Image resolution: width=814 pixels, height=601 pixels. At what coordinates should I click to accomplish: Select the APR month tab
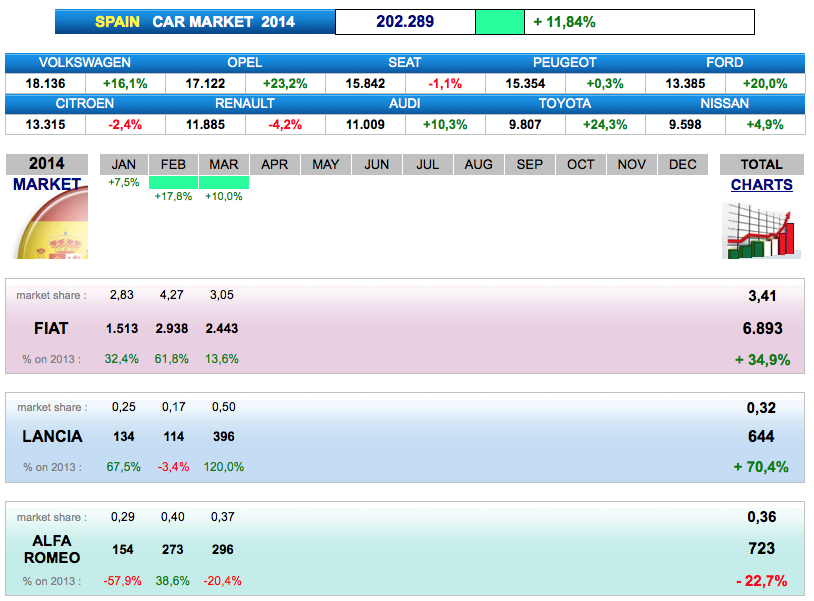pos(275,165)
